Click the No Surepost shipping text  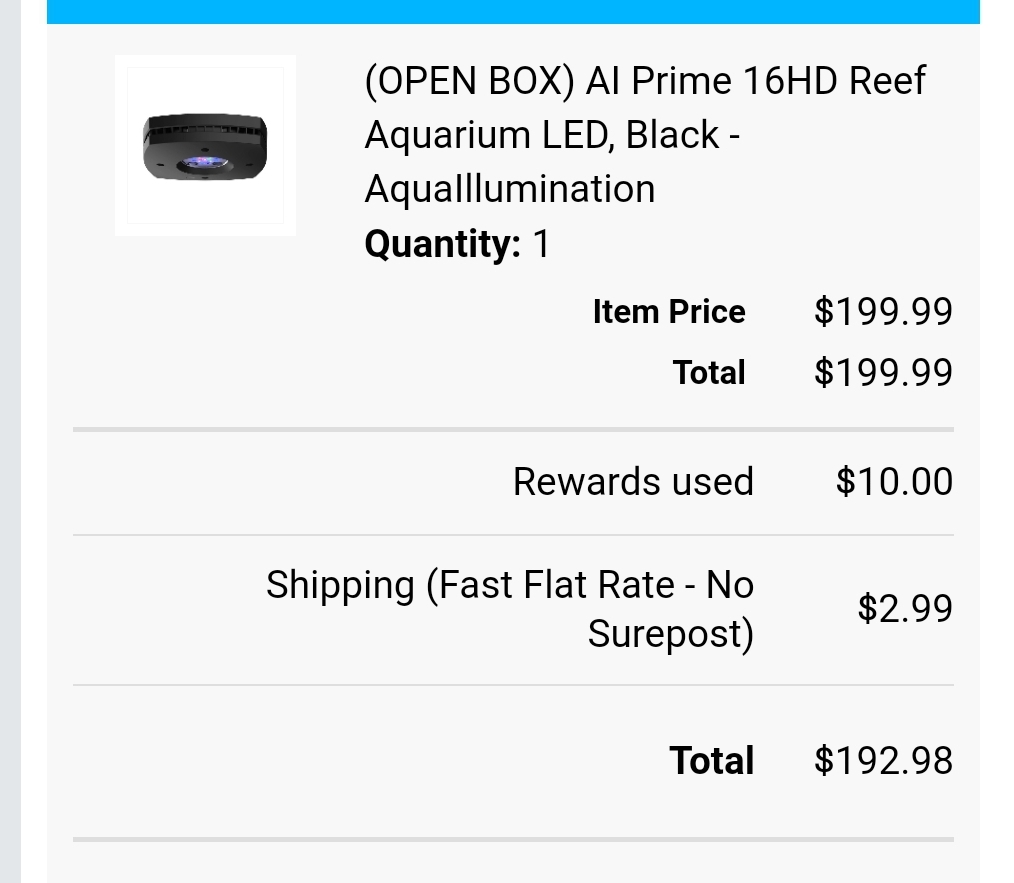670,634
